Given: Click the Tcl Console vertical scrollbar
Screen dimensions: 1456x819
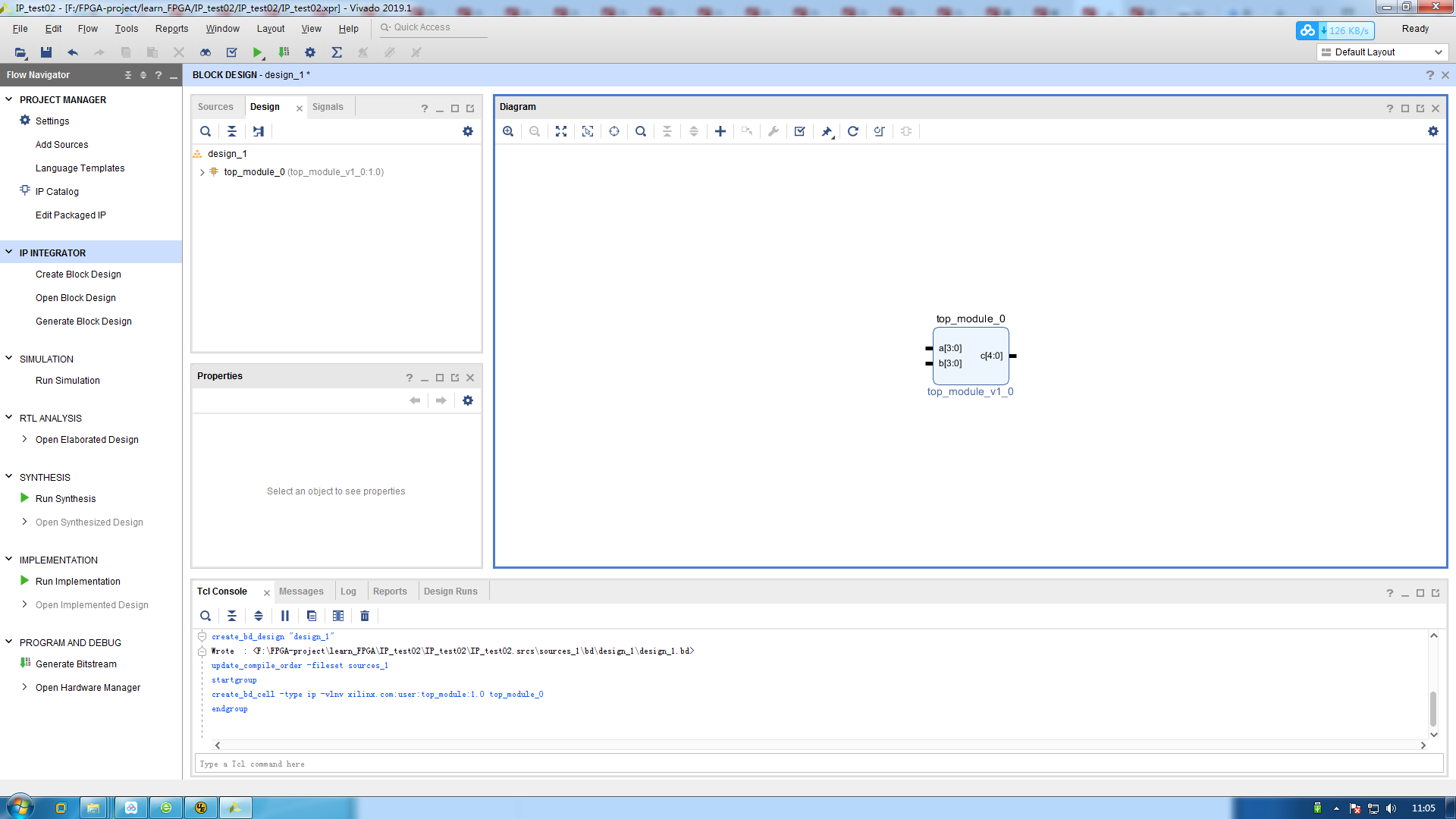Looking at the screenshot, I should (x=1433, y=709).
